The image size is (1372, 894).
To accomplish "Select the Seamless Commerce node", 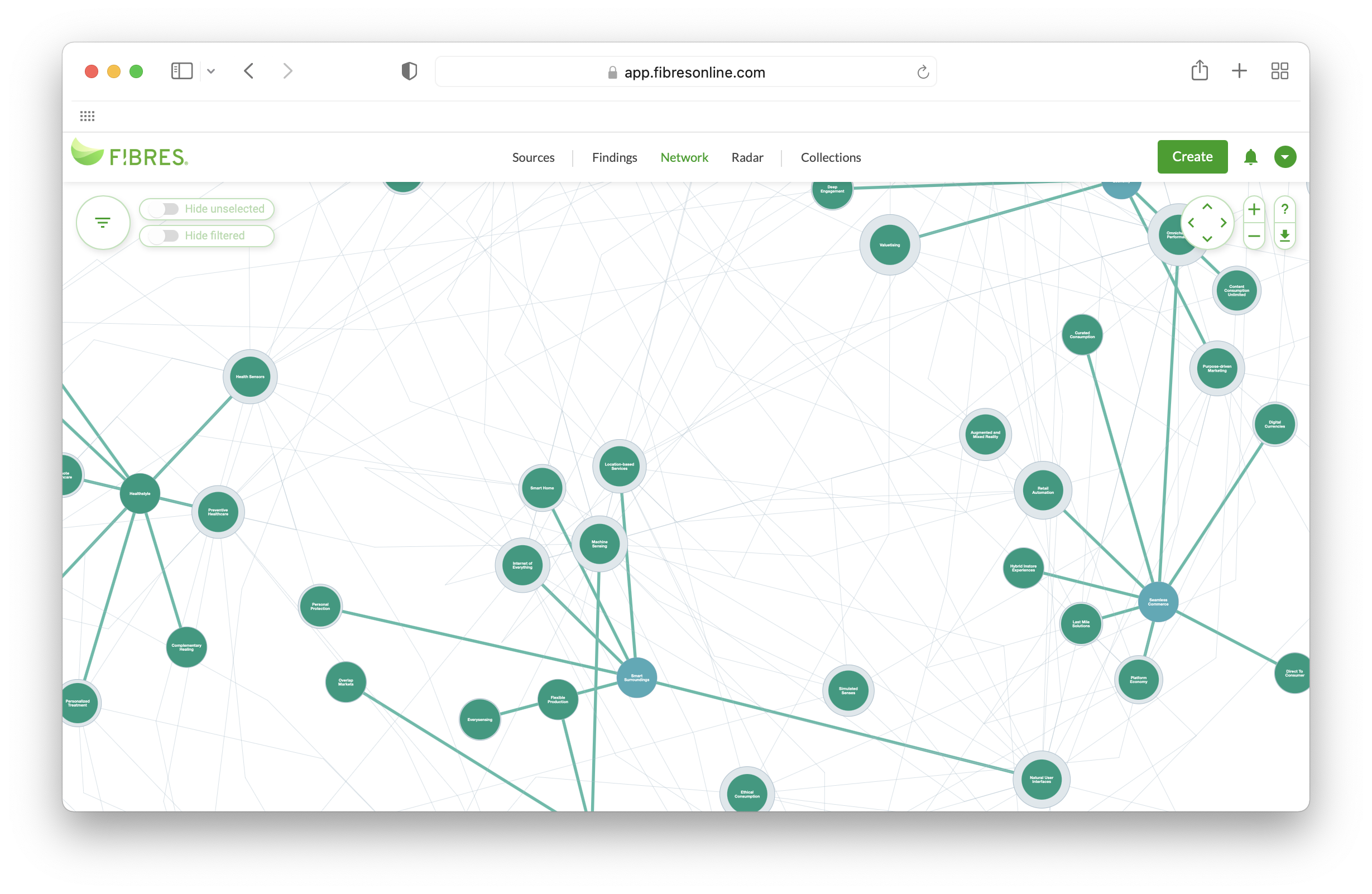I will [x=1158, y=602].
